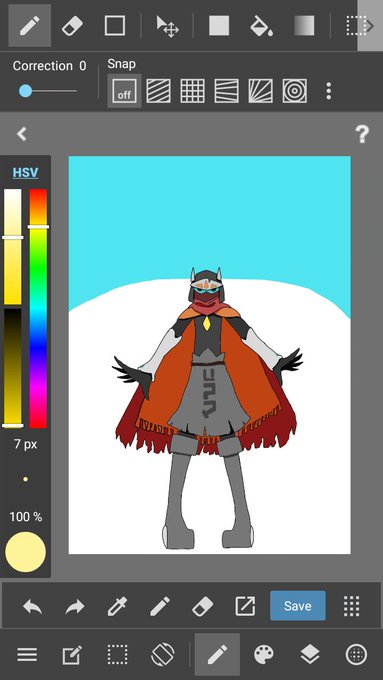Open the current yellow color swatch

[26, 552]
